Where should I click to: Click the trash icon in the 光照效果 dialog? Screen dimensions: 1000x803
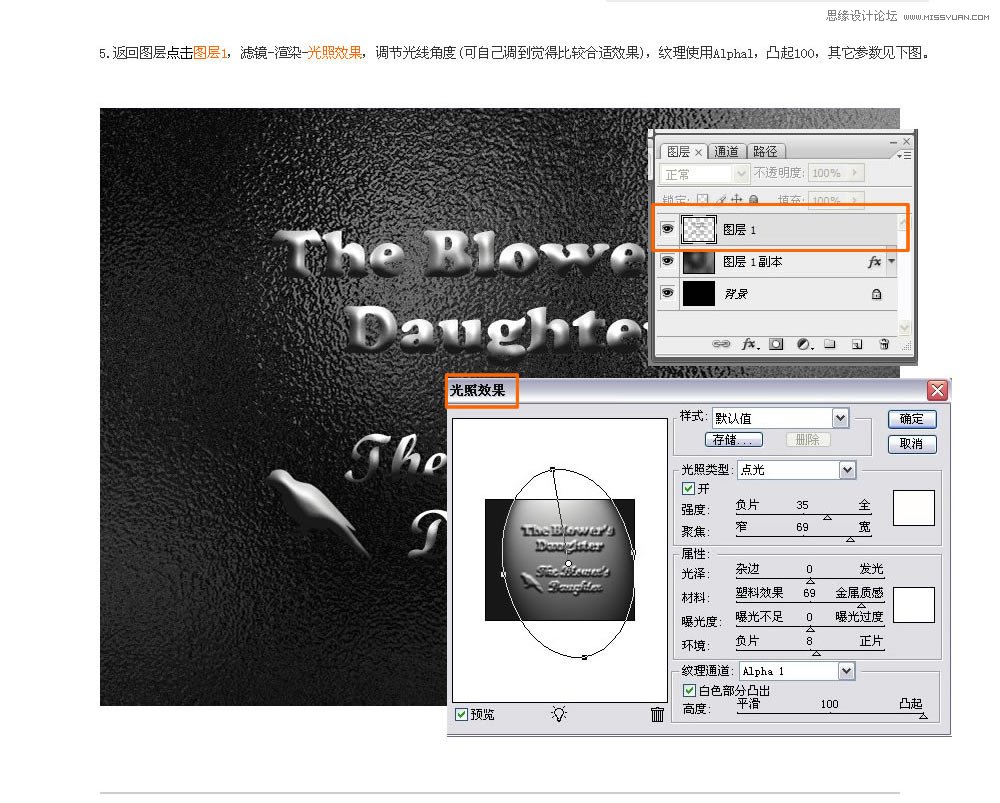click(x=658, y=714)
